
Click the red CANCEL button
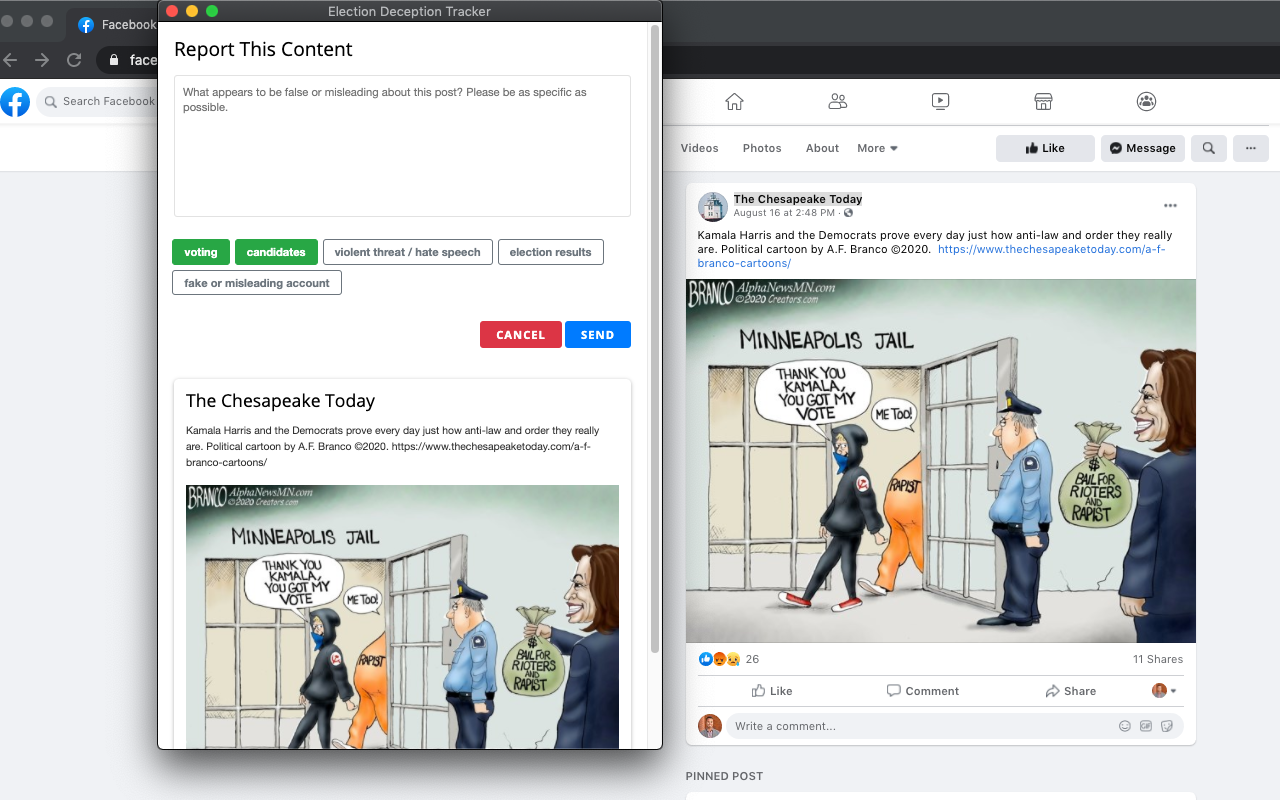(521, 335)
